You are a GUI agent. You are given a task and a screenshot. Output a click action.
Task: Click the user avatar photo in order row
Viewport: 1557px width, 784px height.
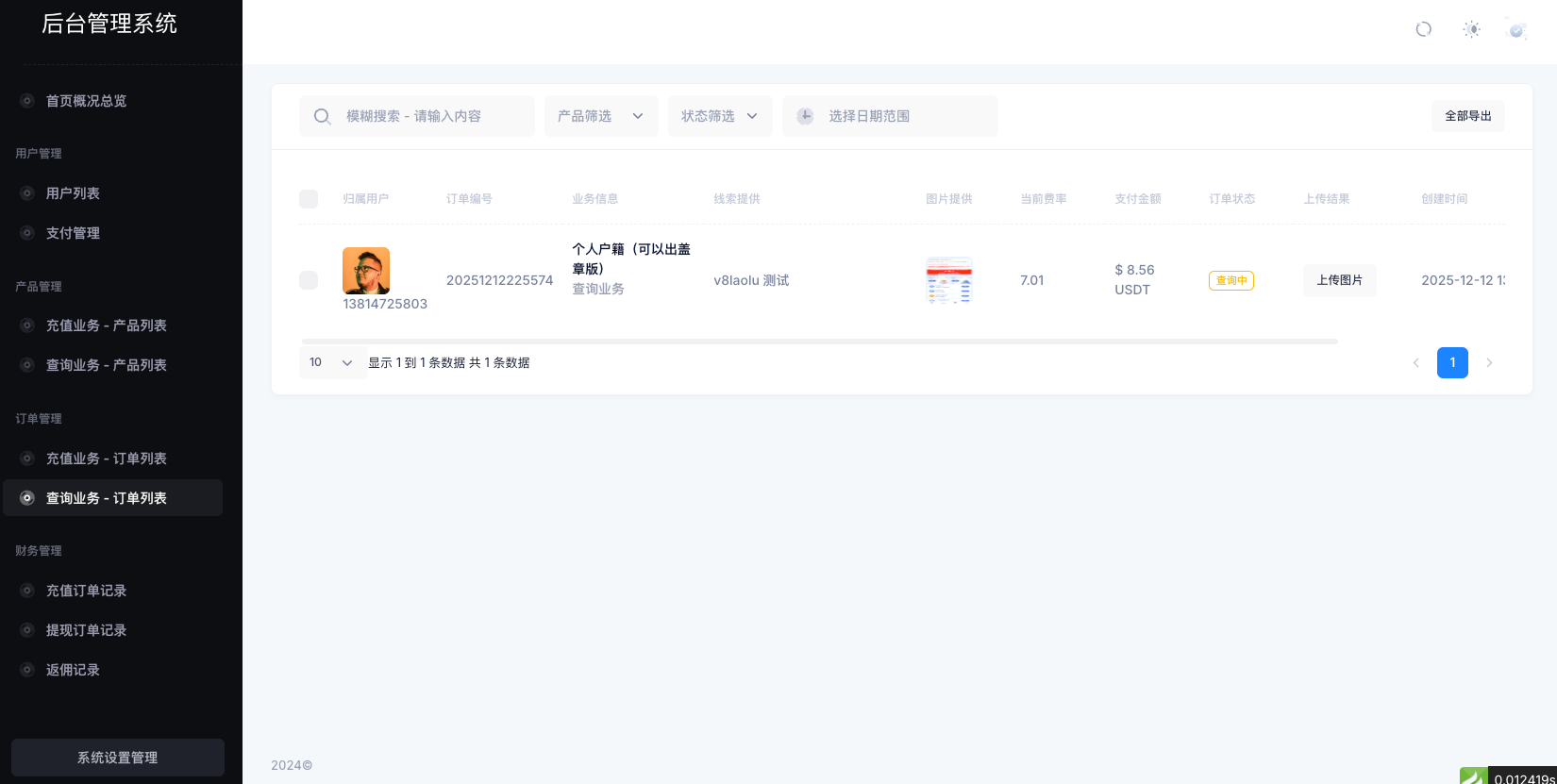click(366, 271)
